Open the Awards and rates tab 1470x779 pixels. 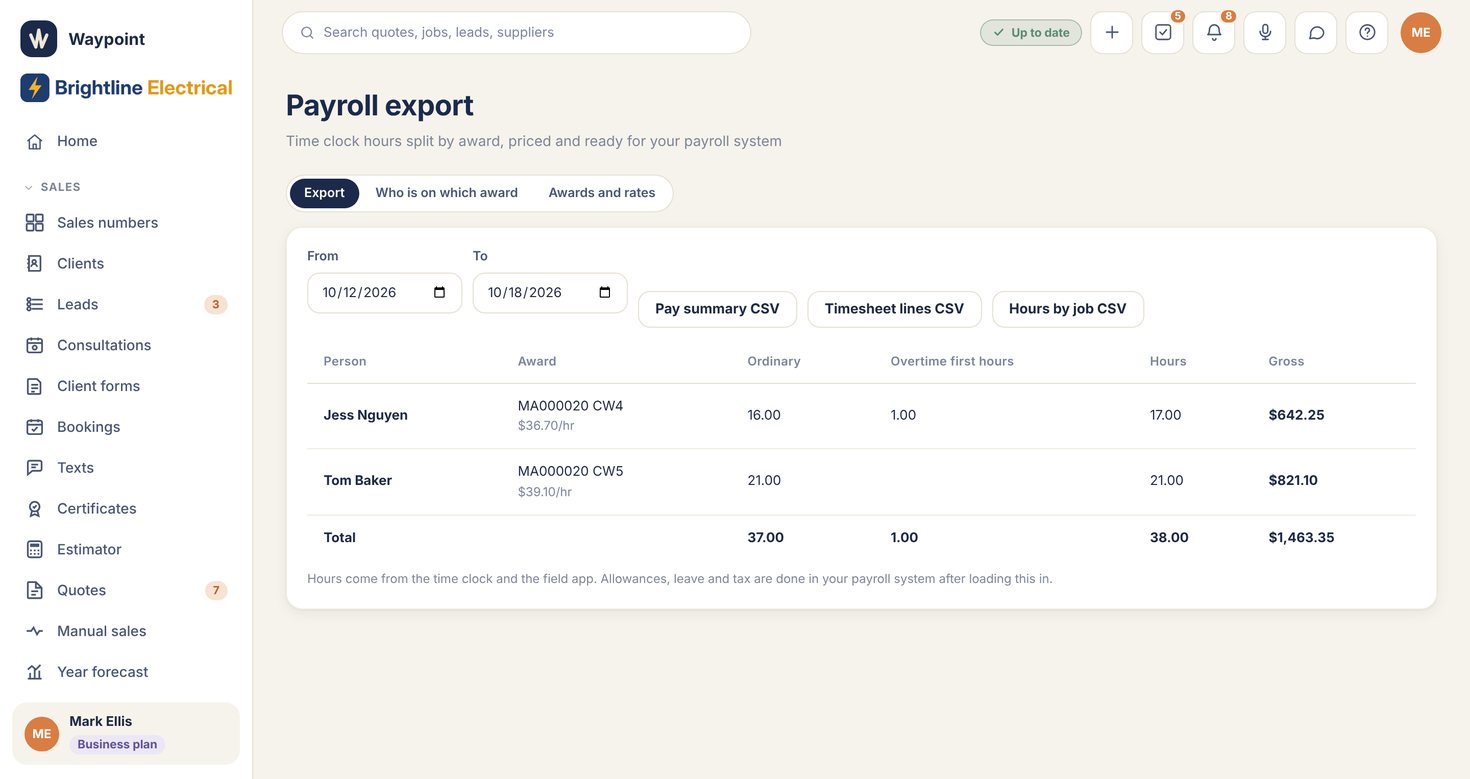(x=602, y=193)
